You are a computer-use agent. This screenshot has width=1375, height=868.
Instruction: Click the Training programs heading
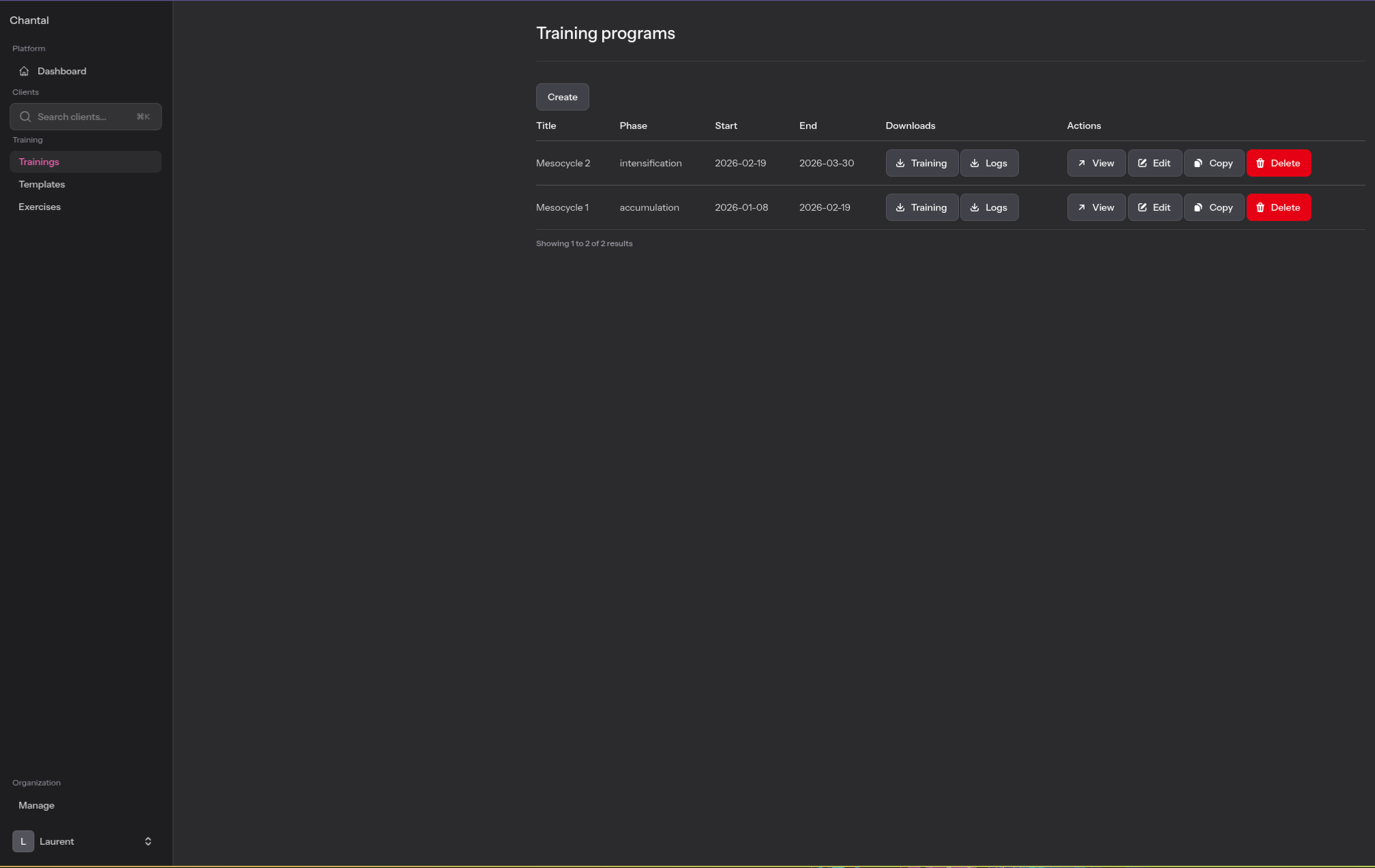[x=606, y=33]
